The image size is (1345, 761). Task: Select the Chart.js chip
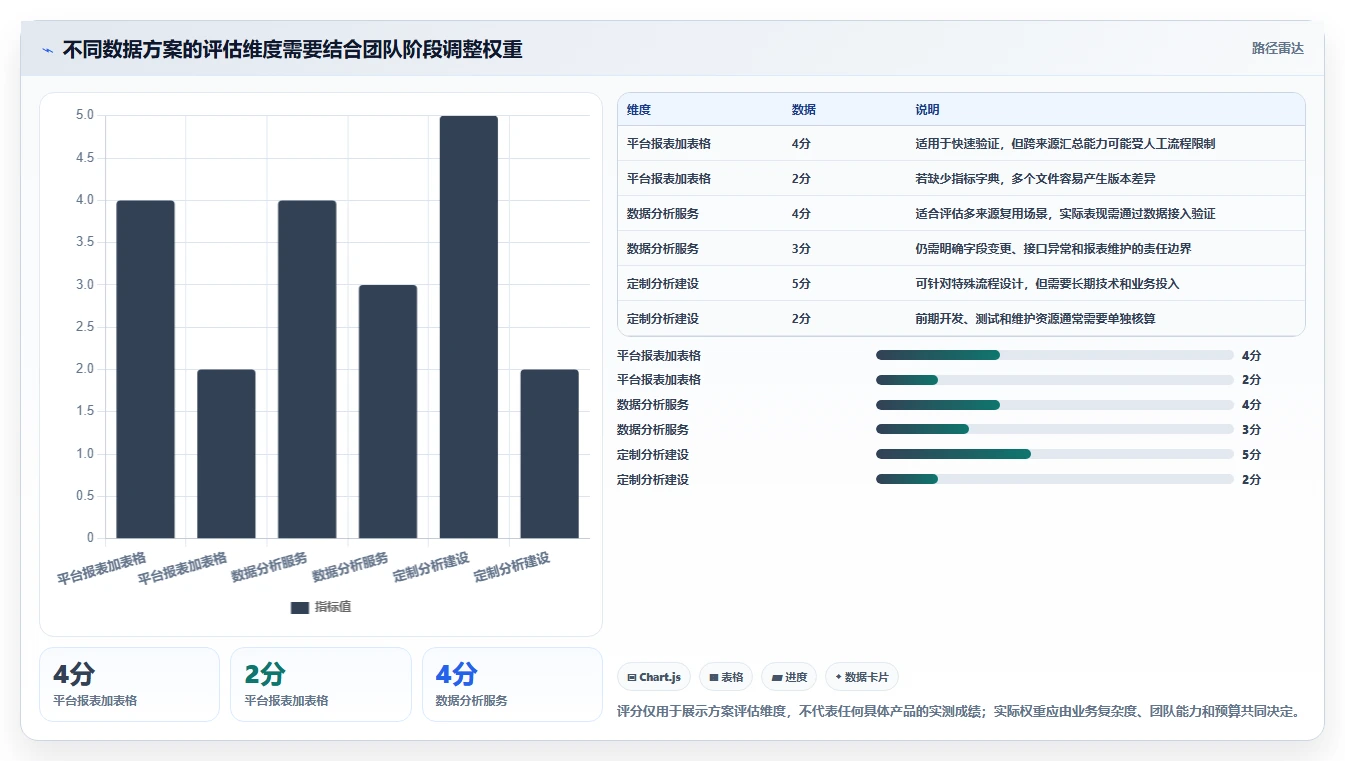pyautogui.click(x=653, y=677)
